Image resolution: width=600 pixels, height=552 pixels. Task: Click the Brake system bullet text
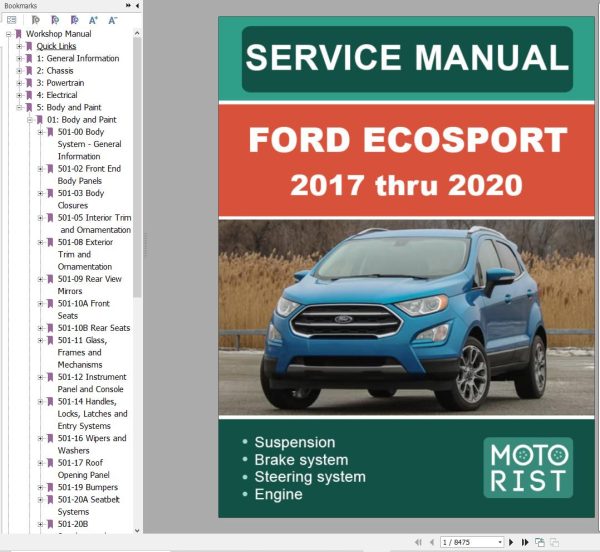pyautogui.click(x=302, y=460)
